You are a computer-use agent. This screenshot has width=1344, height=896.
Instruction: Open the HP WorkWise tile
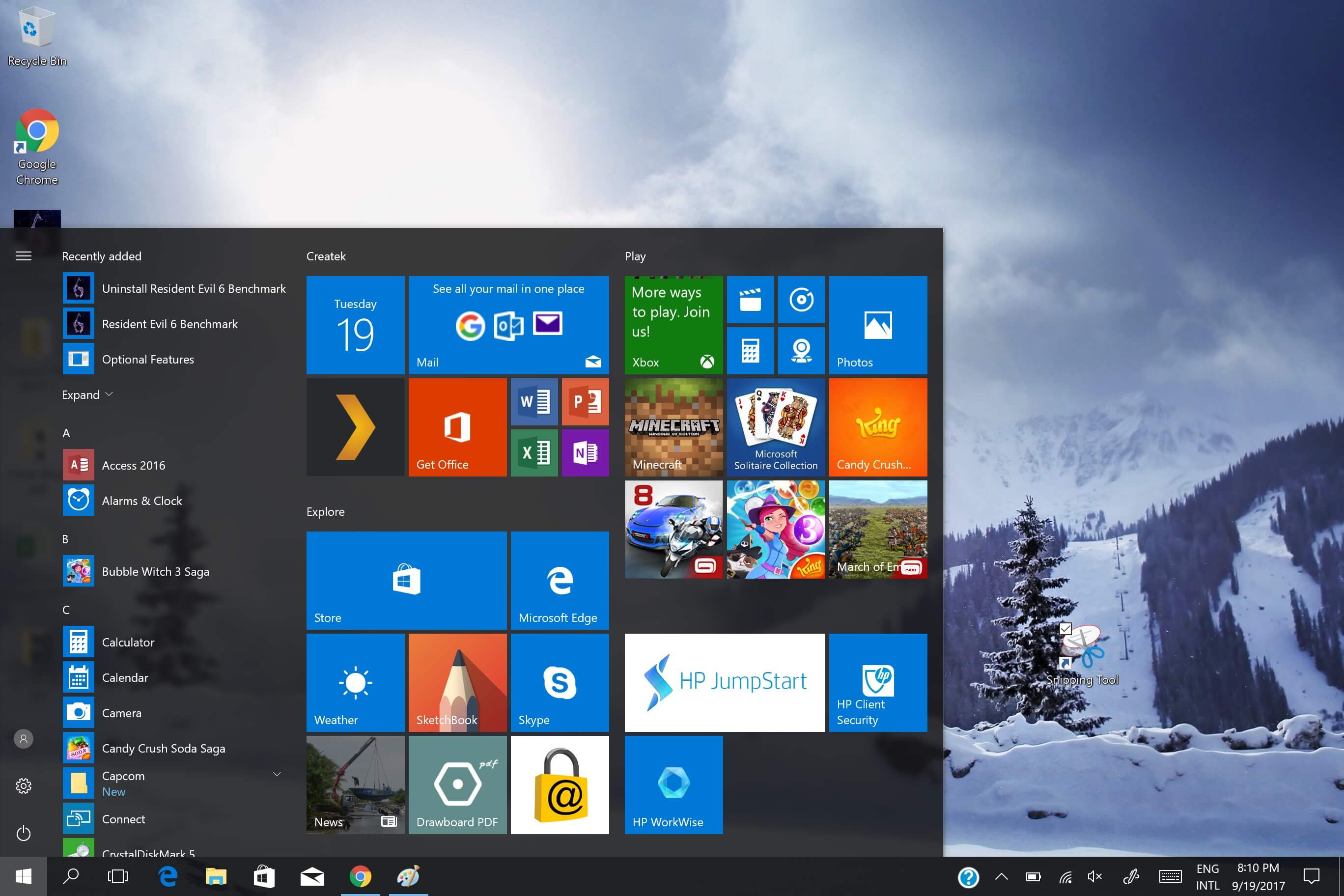tap(673, 784)
